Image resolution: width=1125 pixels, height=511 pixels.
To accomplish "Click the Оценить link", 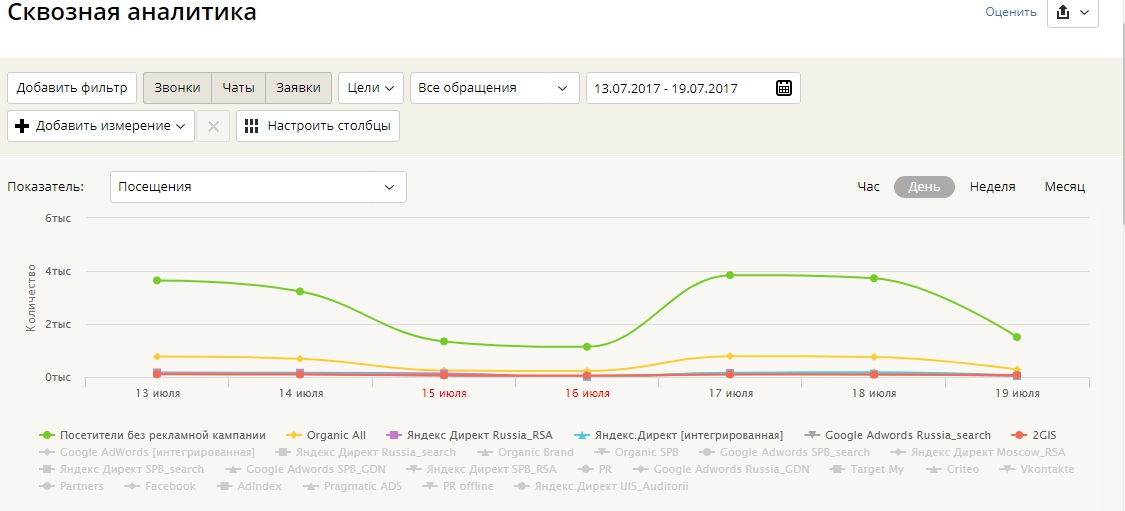I will coord(1010,12).
